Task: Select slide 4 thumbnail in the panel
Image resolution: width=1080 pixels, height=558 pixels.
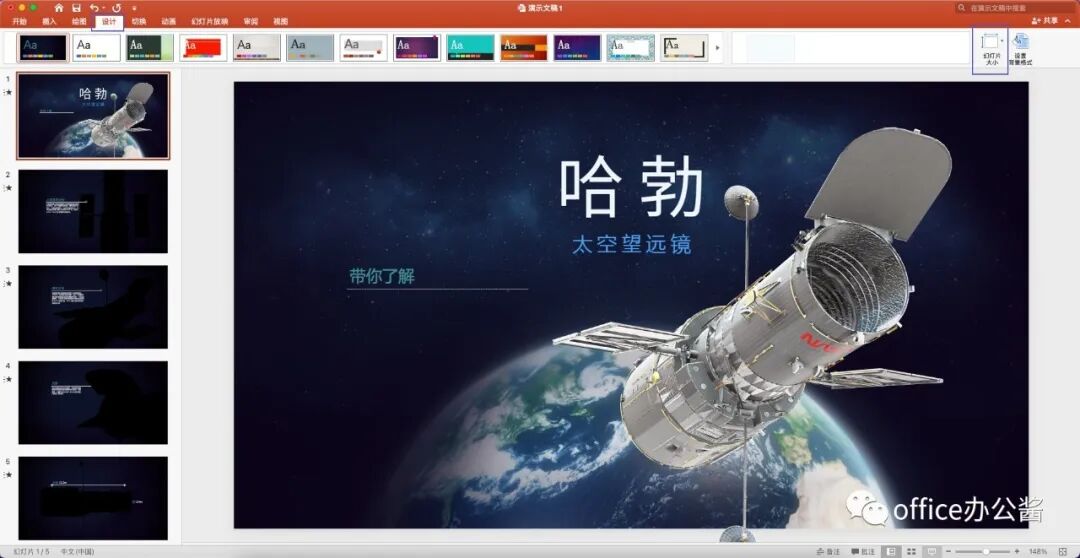Action: point(93,402)
